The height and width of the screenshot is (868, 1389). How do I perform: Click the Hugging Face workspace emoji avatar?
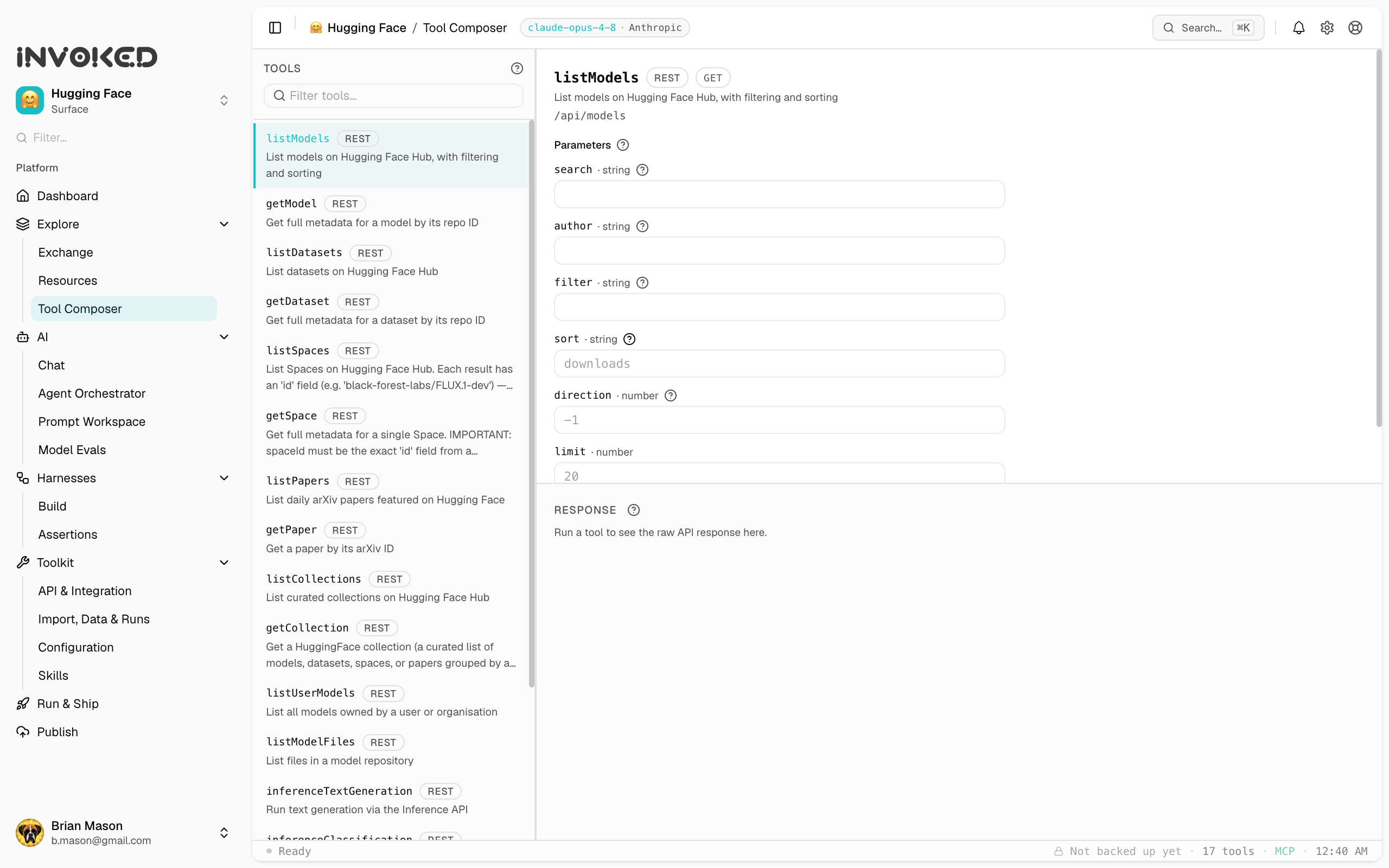[30, 100]
